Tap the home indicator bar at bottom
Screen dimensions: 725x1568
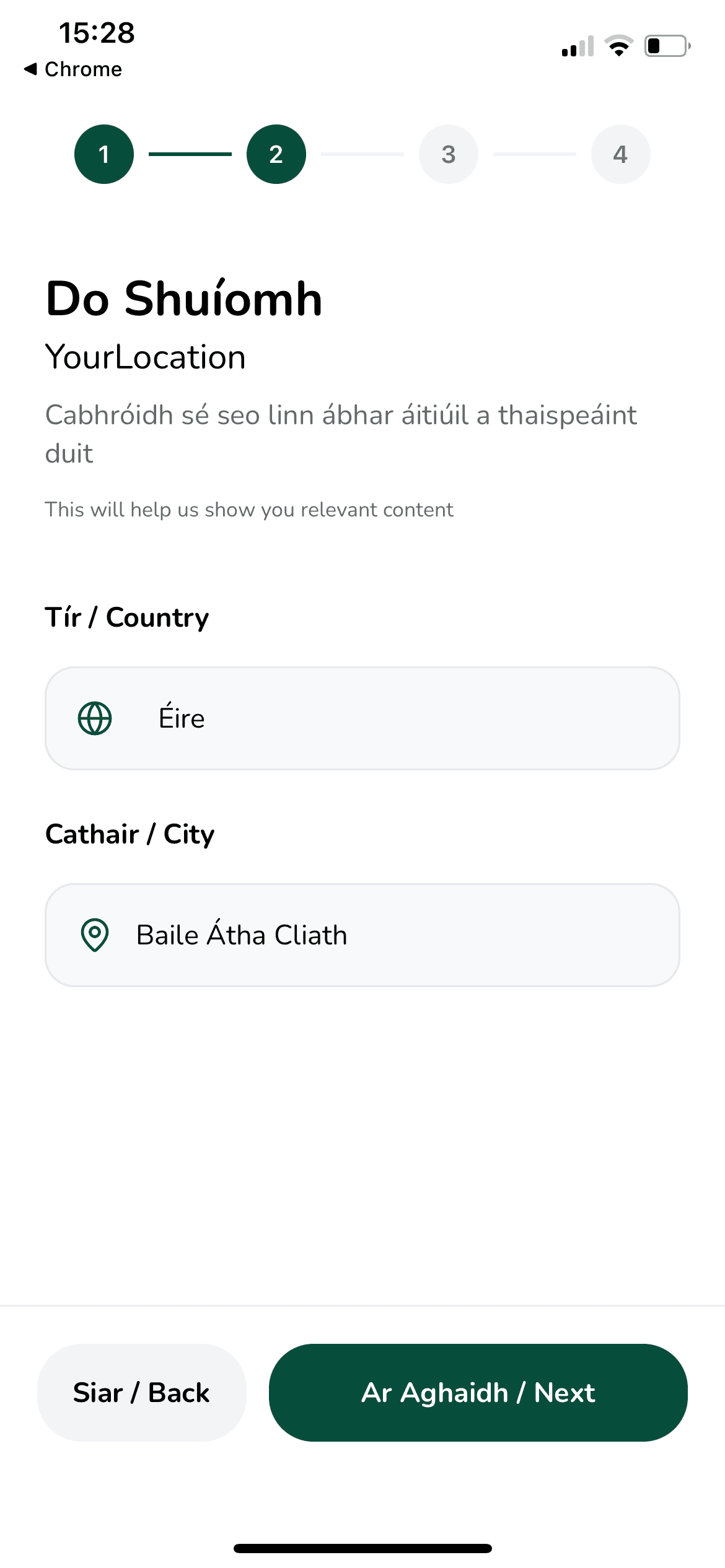click(x=362, y=1548)
